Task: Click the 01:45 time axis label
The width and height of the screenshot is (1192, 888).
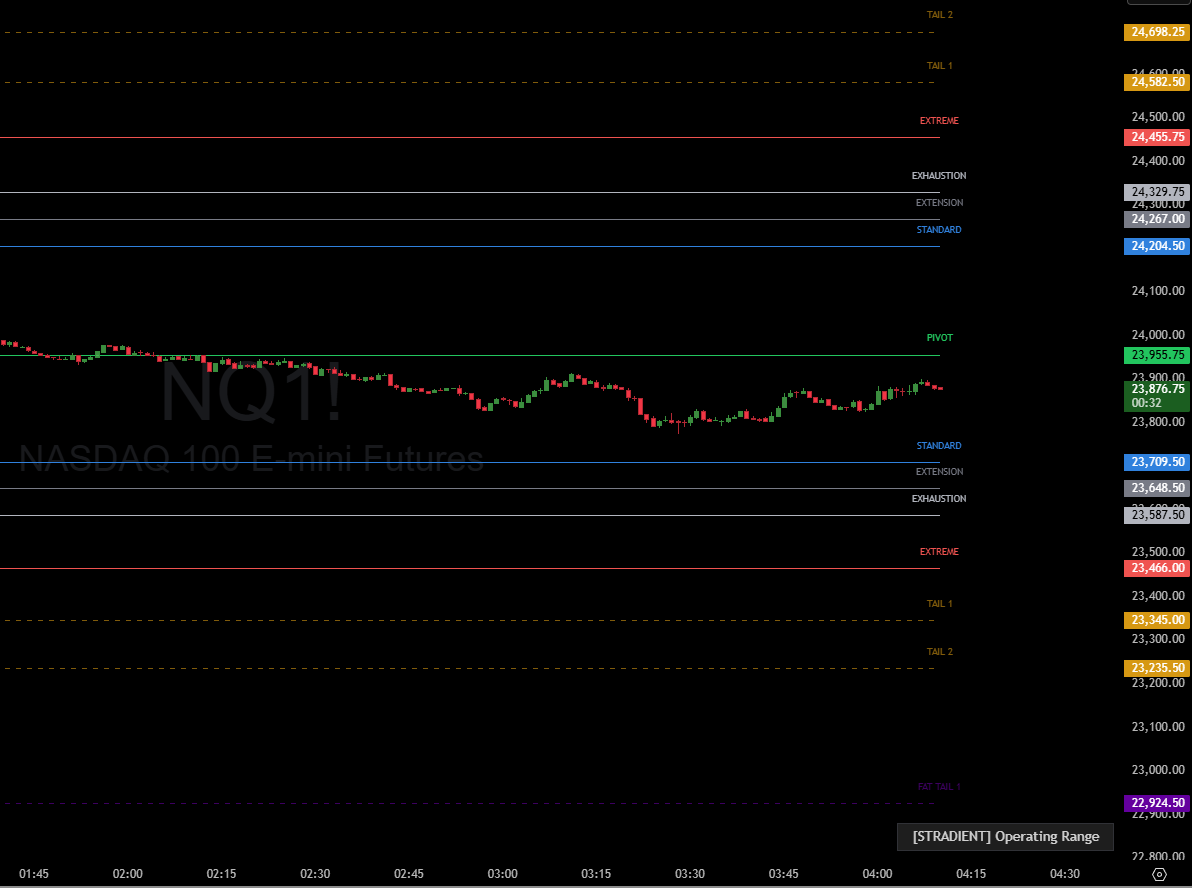Action: [34, 874]
